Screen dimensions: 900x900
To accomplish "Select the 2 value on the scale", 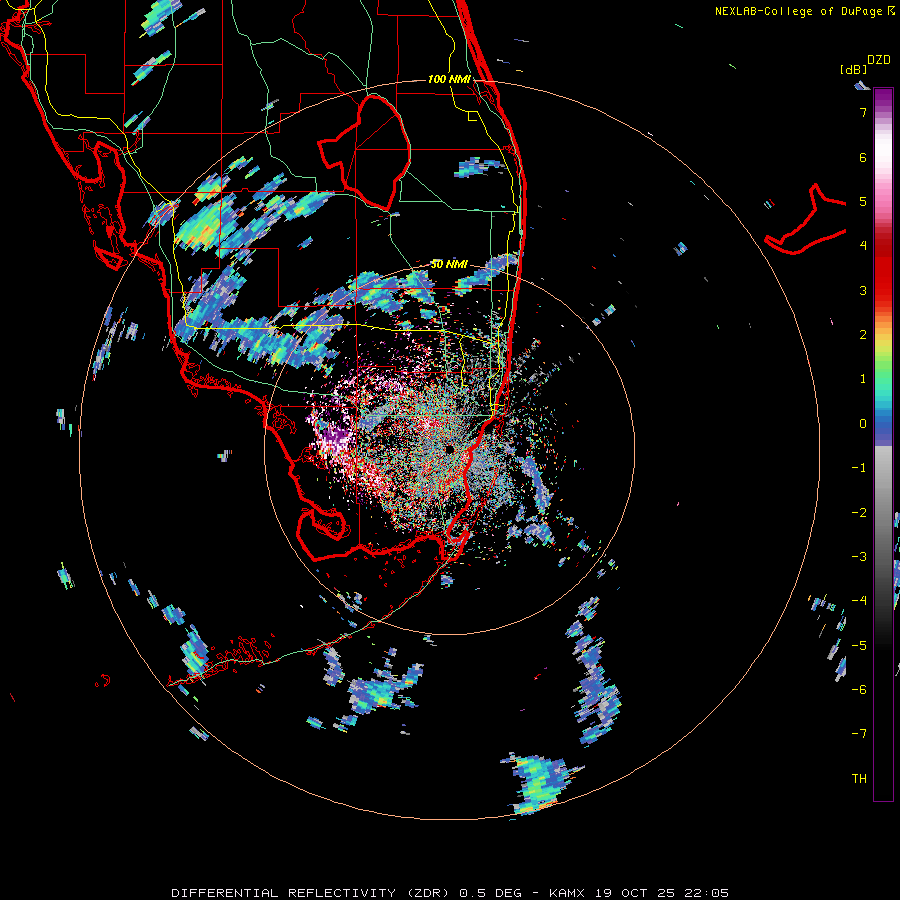I will (x=863, y=335).
